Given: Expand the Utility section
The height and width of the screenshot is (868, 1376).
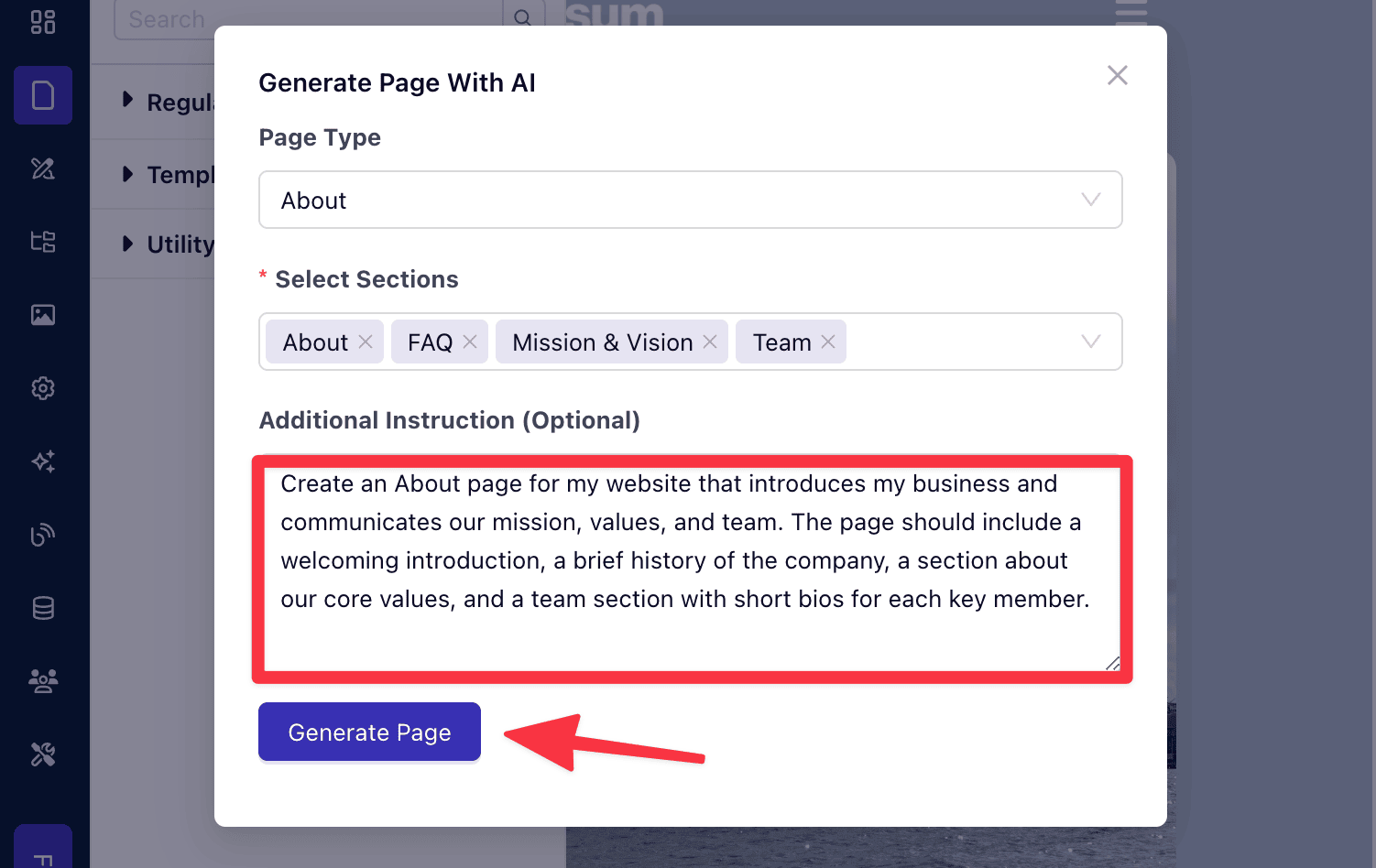Looking at the screenshot, I should pyautogui.click(x=127, y=244).
